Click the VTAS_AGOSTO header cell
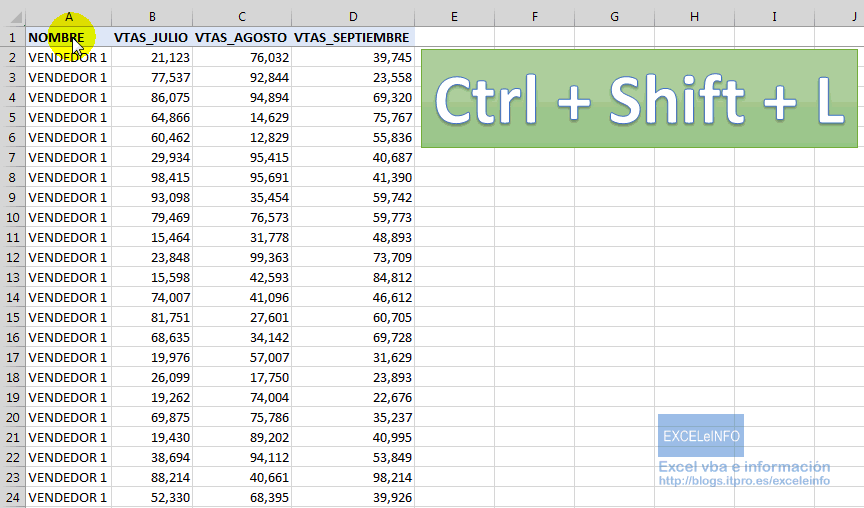864x508 pixels. pos(242,37)
